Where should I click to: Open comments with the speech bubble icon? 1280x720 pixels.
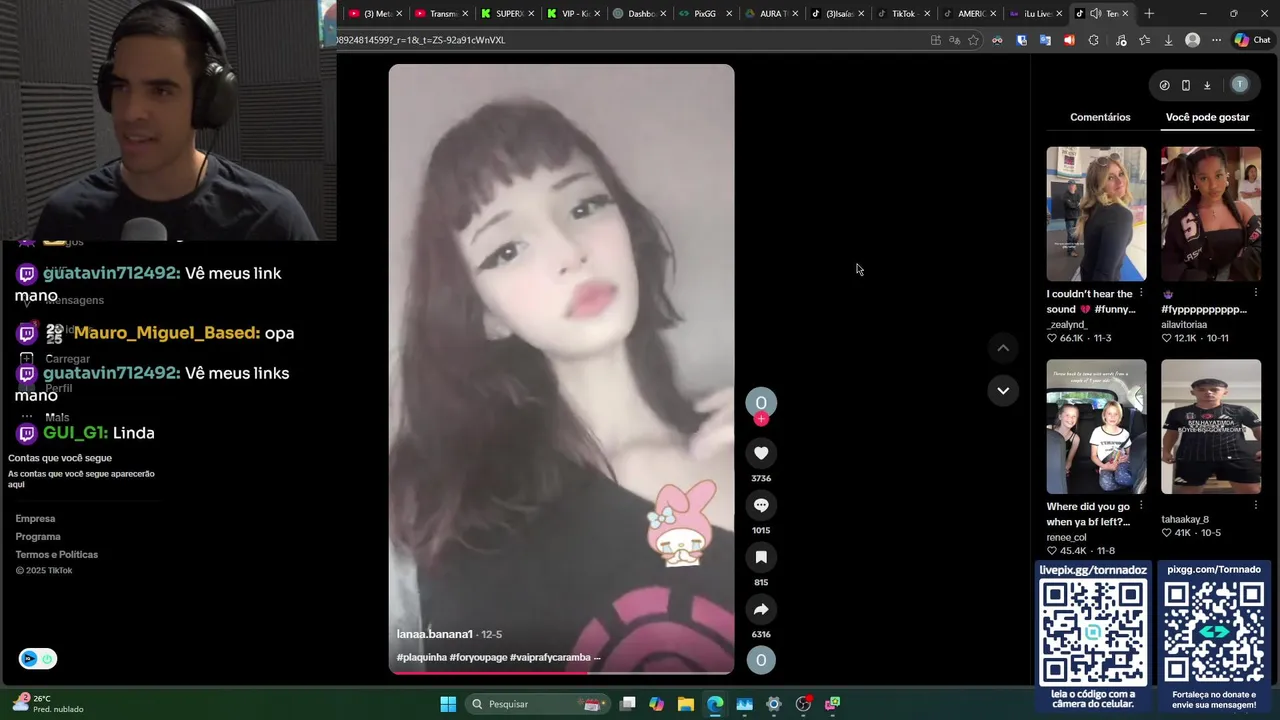[x=761, y=505]
